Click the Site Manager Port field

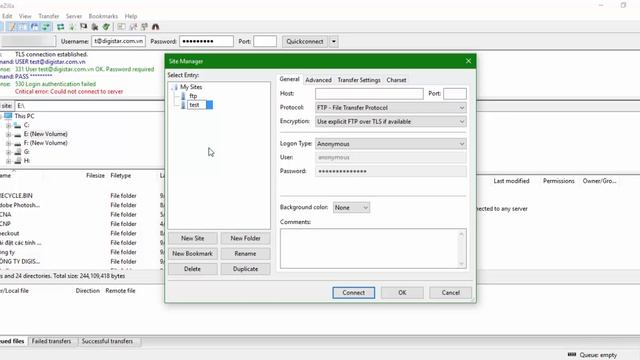click(455, 94)
